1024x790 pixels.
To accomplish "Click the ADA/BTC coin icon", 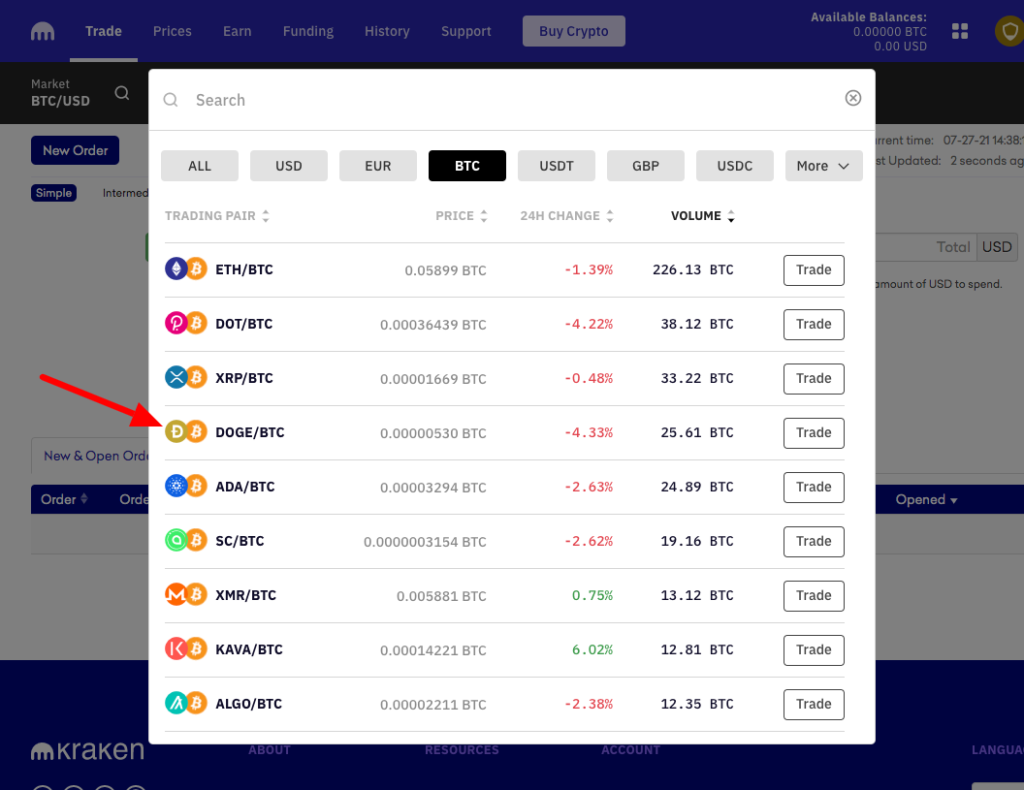I will [x=185, y=486].
